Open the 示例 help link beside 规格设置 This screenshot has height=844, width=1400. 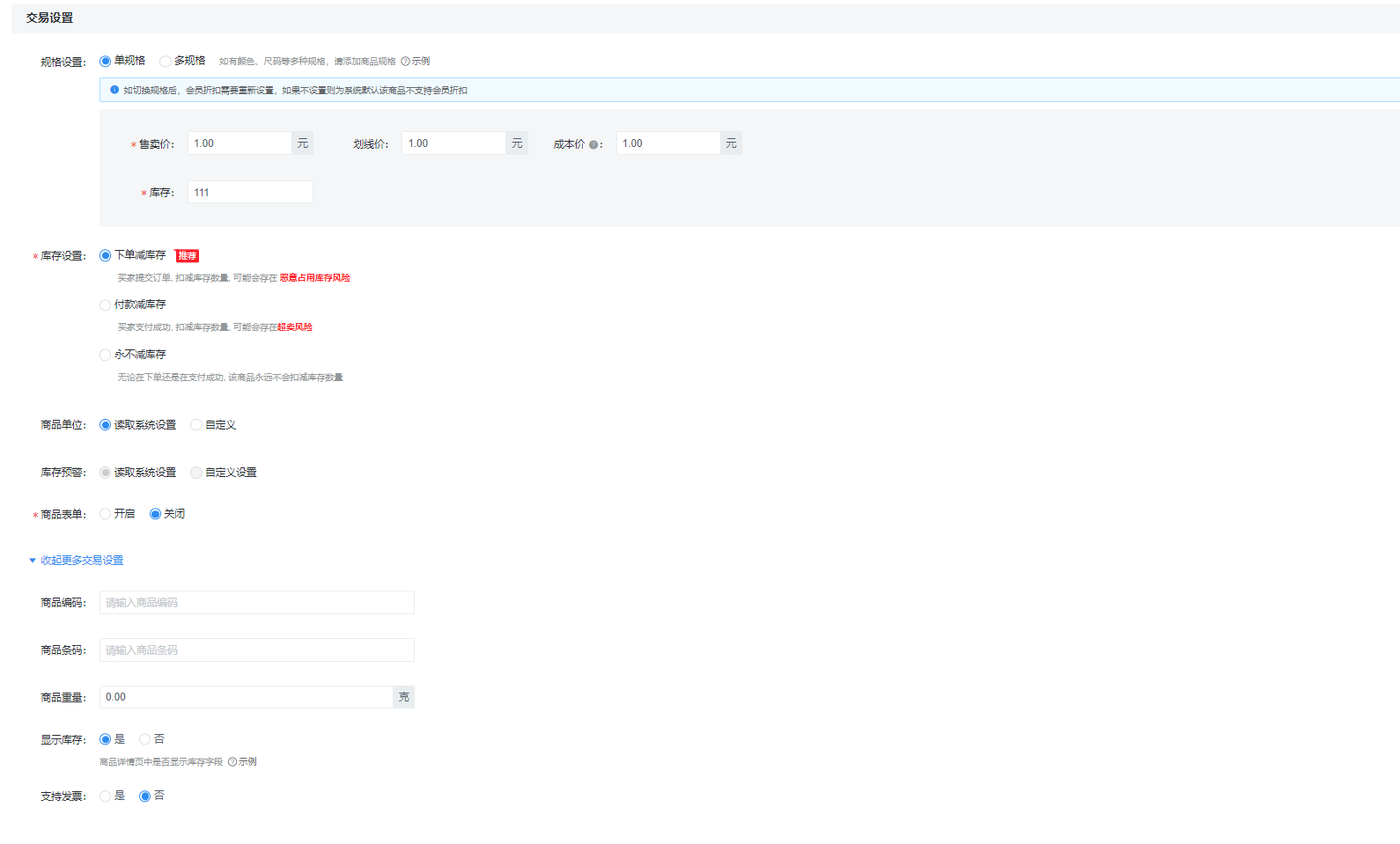416,61
